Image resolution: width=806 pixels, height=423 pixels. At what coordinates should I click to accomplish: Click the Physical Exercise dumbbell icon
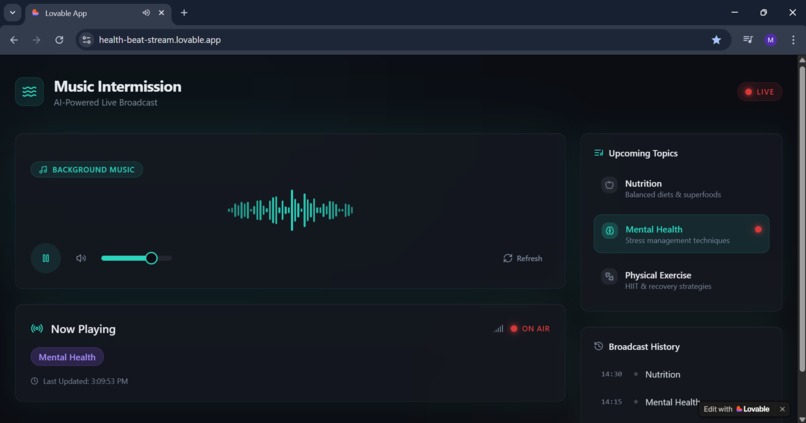pyautogui.click(x=609, y=277)
